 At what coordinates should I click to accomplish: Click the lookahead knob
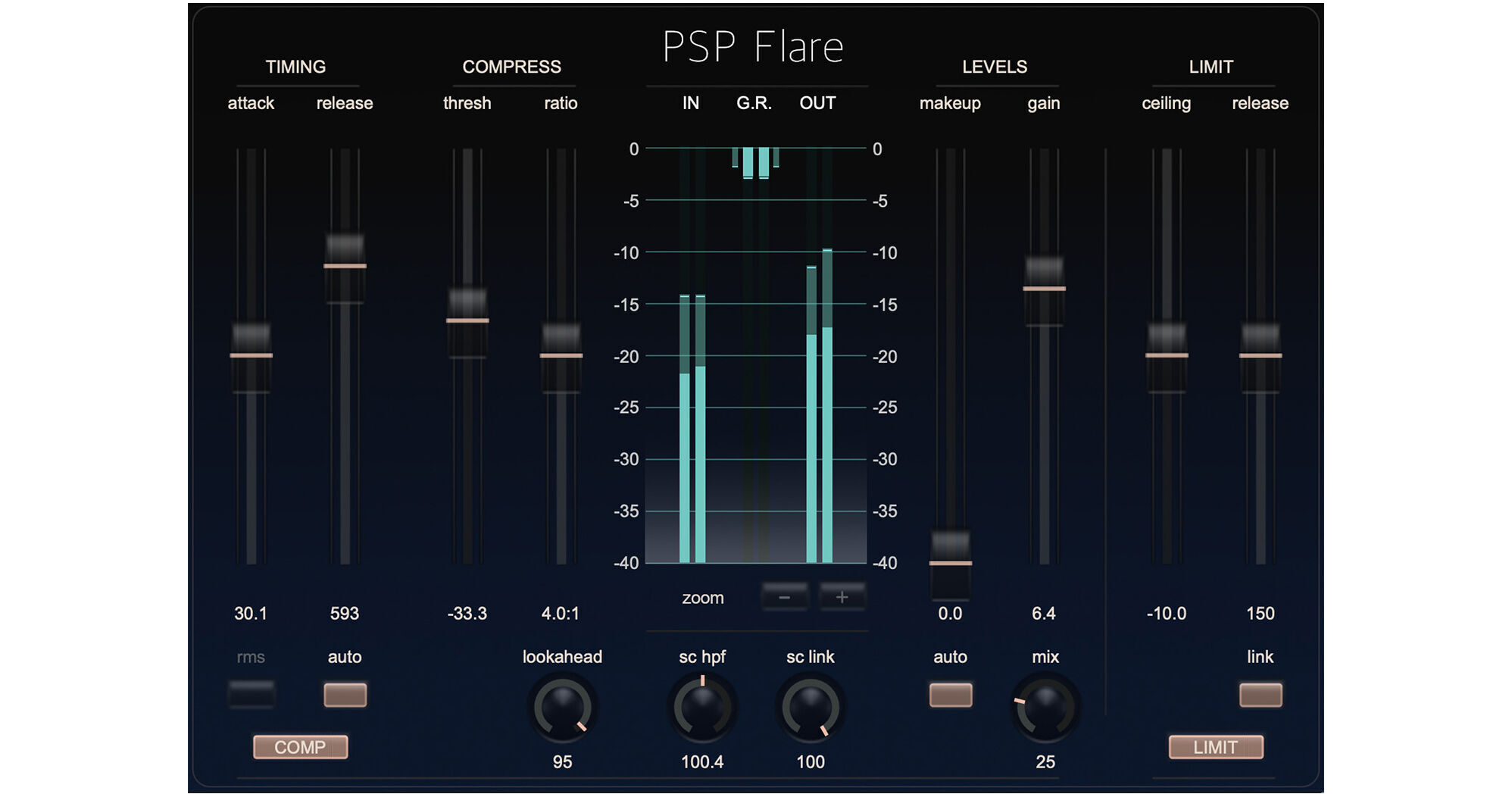pos(562,708)
